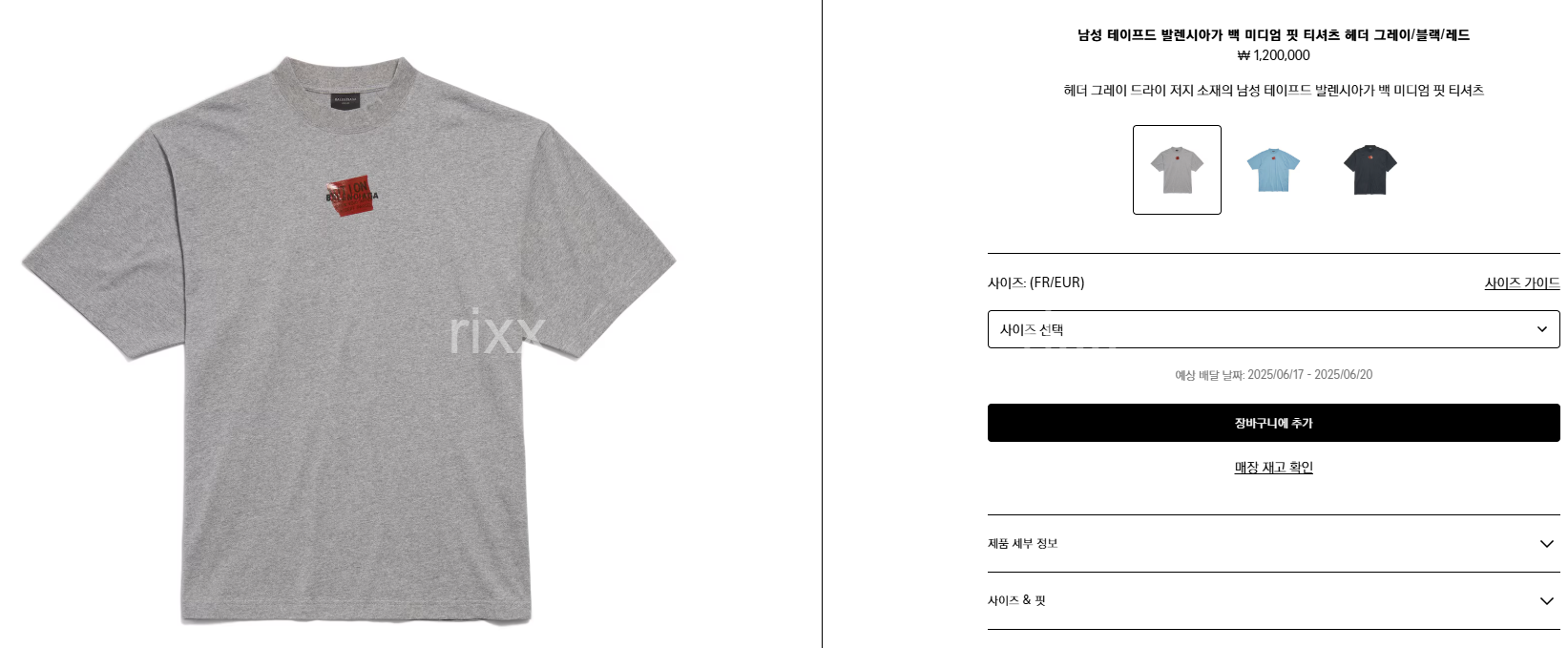Select the heather grey t-shirt color swatch

click(x=1177, y=170)
